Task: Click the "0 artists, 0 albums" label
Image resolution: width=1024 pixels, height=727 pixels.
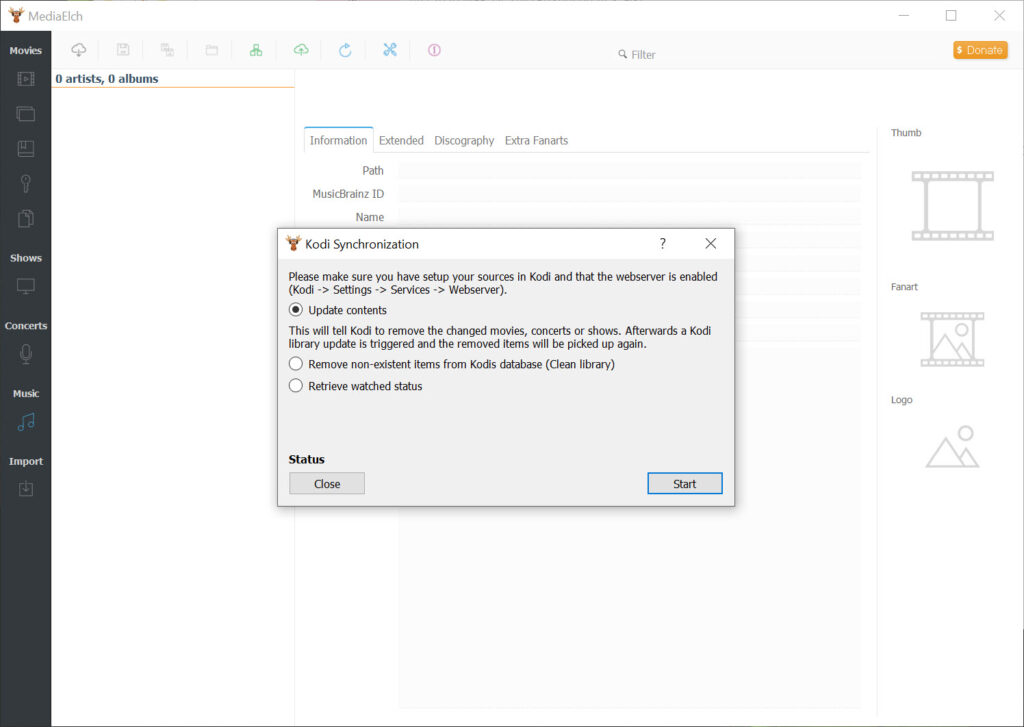Action: tap(107, 79)
